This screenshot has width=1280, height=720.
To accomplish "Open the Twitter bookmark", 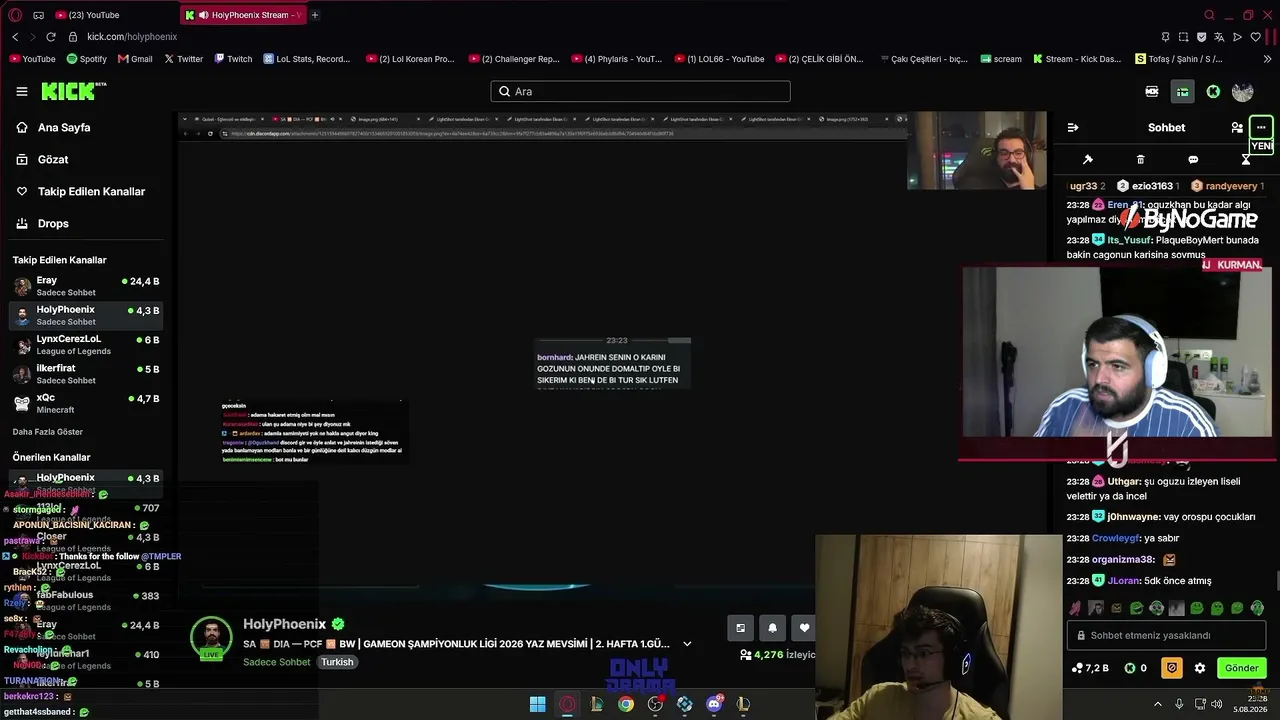I will click(x=184, y=59).
